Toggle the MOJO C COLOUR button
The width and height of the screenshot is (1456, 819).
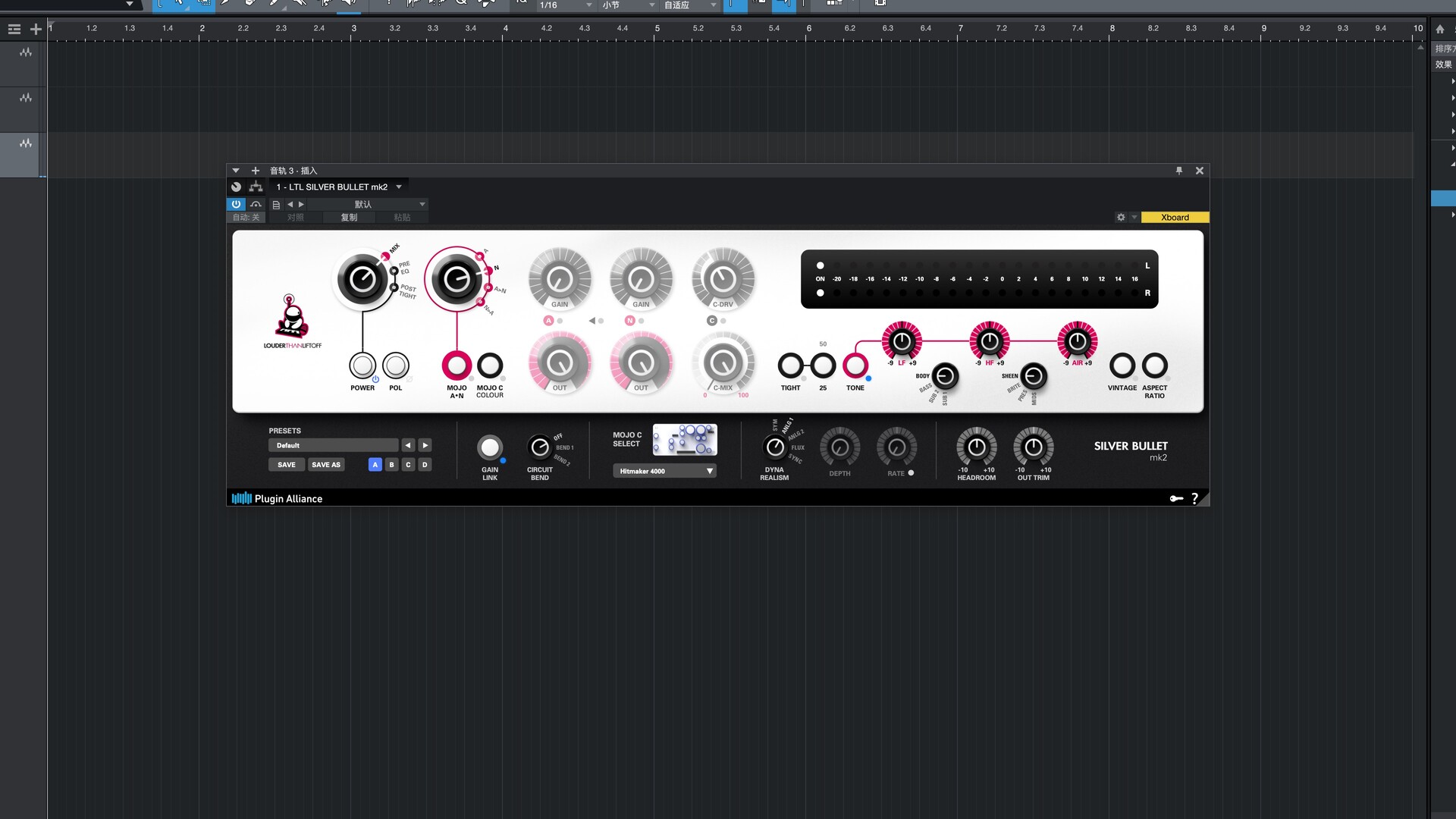[490, 366]
